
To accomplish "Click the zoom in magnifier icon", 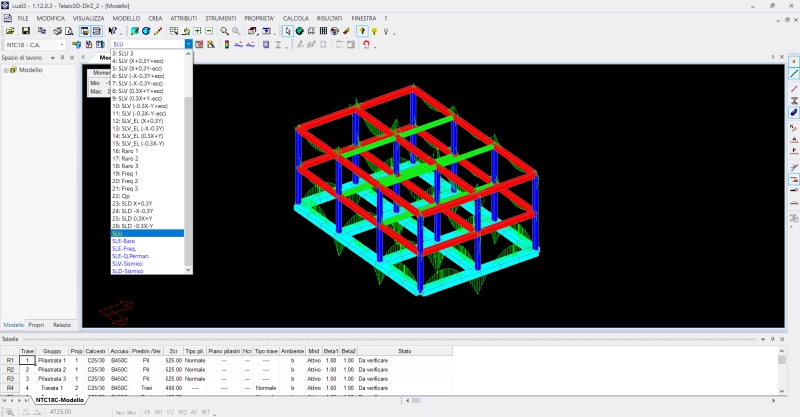I will pyautogui.click(x=224, y=31).
